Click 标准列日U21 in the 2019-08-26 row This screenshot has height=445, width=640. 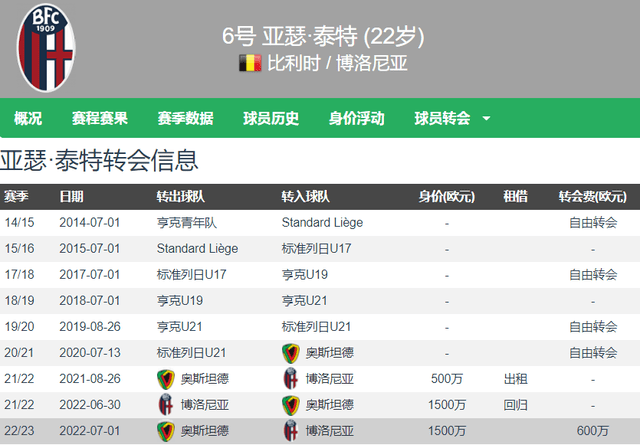(316, 327)
